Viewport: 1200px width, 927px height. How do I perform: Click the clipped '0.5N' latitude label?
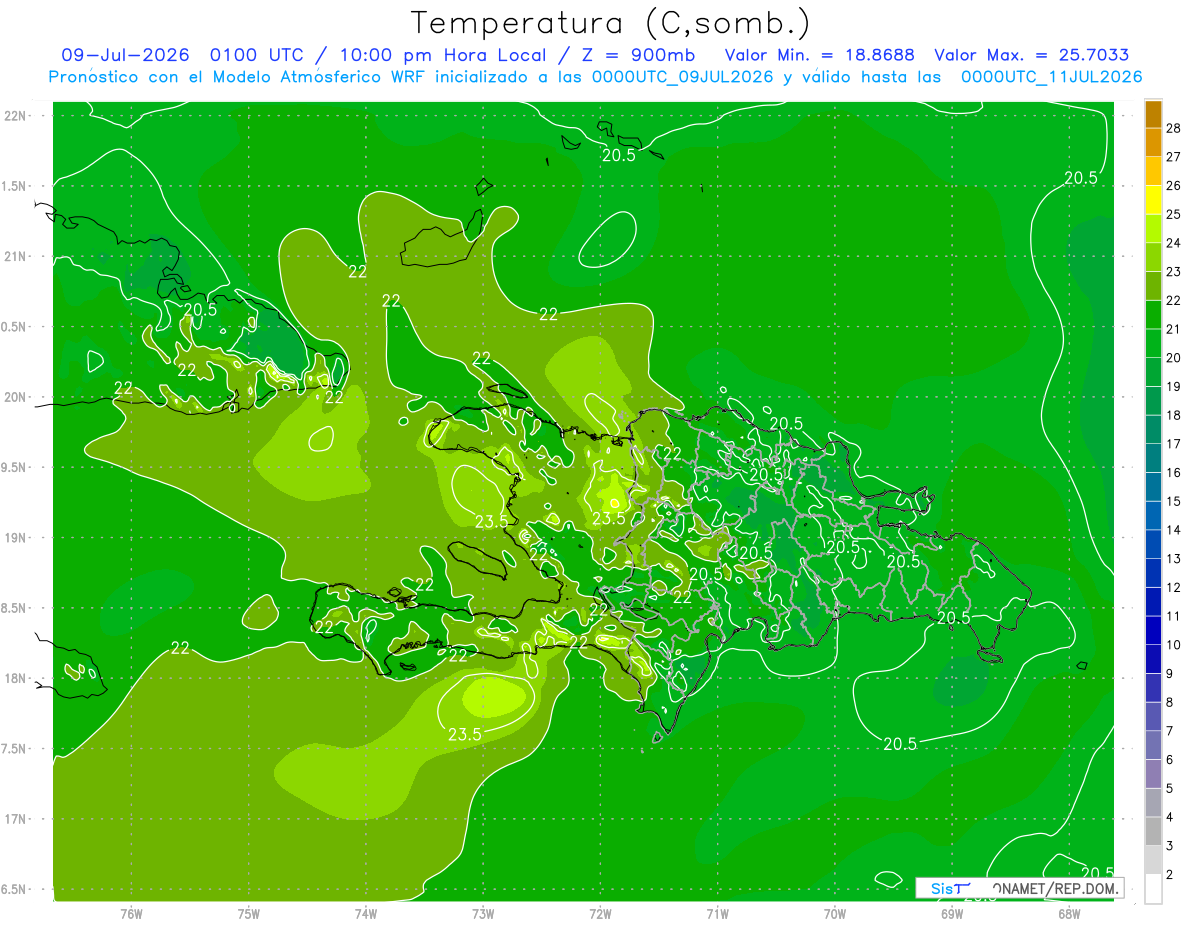[x=14, y=327]
